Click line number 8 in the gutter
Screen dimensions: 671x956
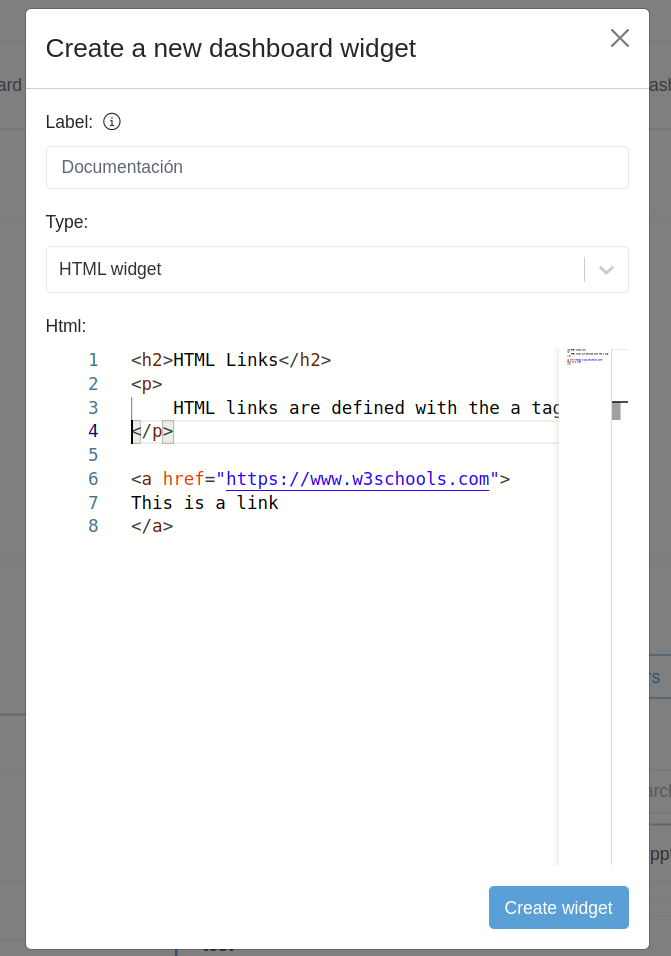pos(93,526)
